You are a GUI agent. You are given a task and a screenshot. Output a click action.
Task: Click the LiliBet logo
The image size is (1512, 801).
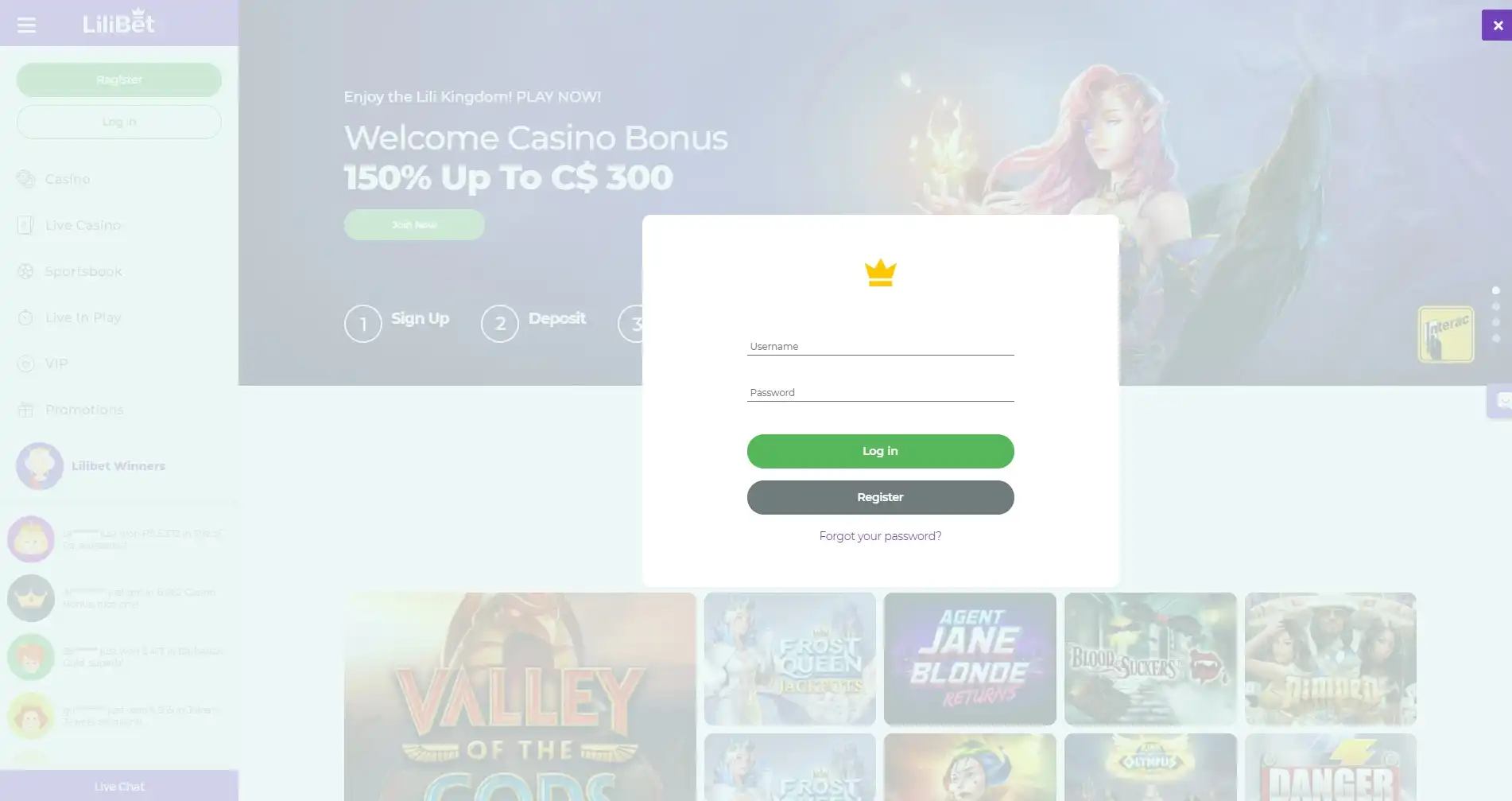[x=119, y=21]
